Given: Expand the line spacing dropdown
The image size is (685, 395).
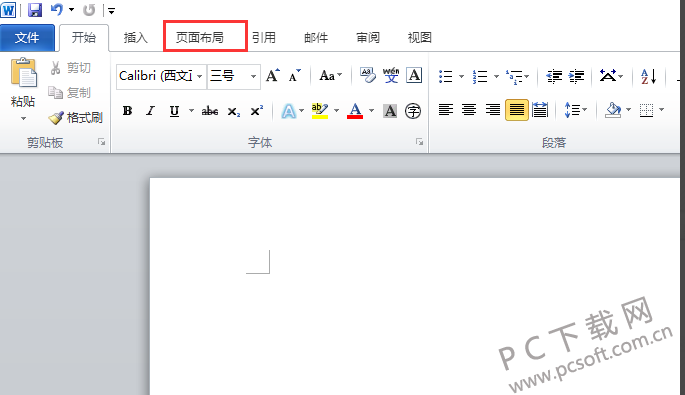Looking at the screenshot, I should pos(585,110).
